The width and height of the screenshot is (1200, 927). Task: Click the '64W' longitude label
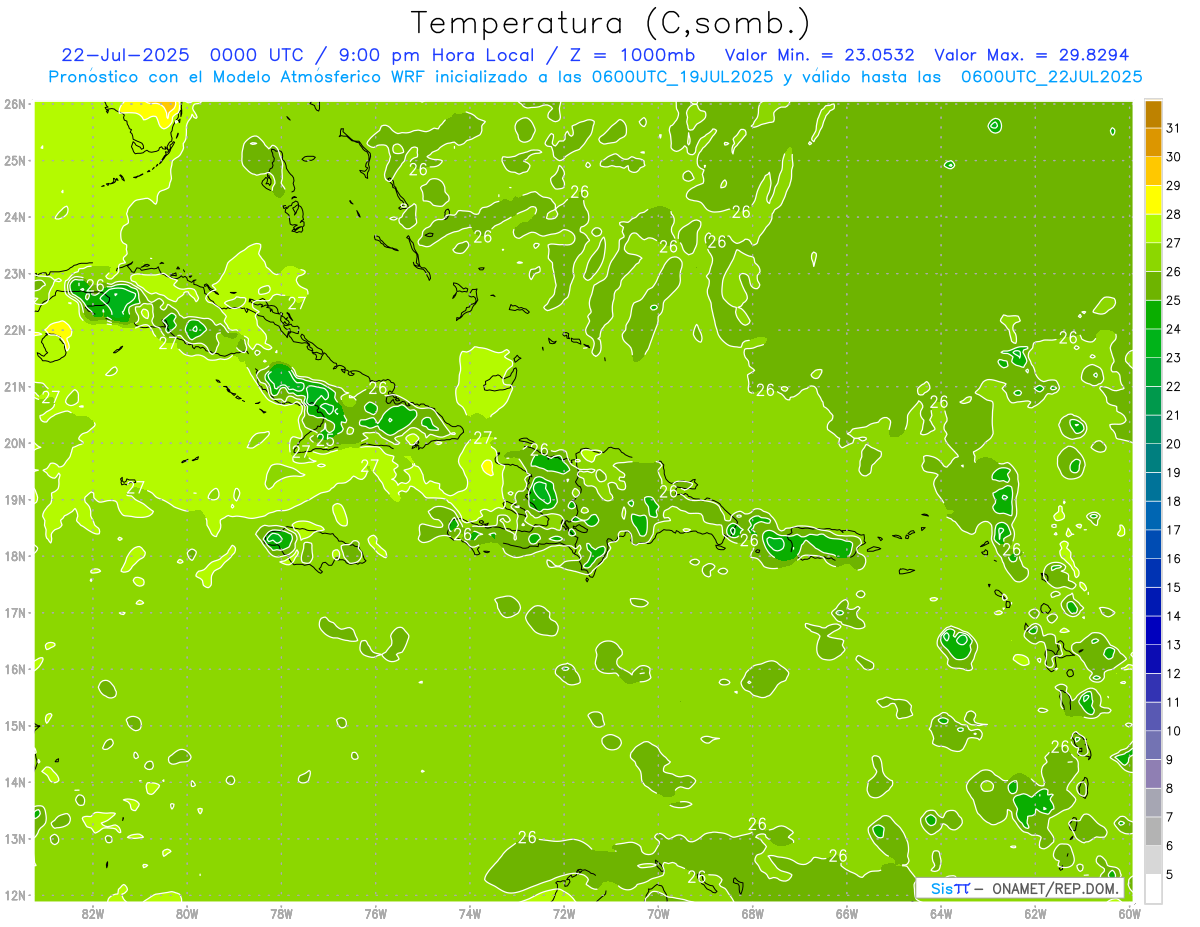[941, 913]
